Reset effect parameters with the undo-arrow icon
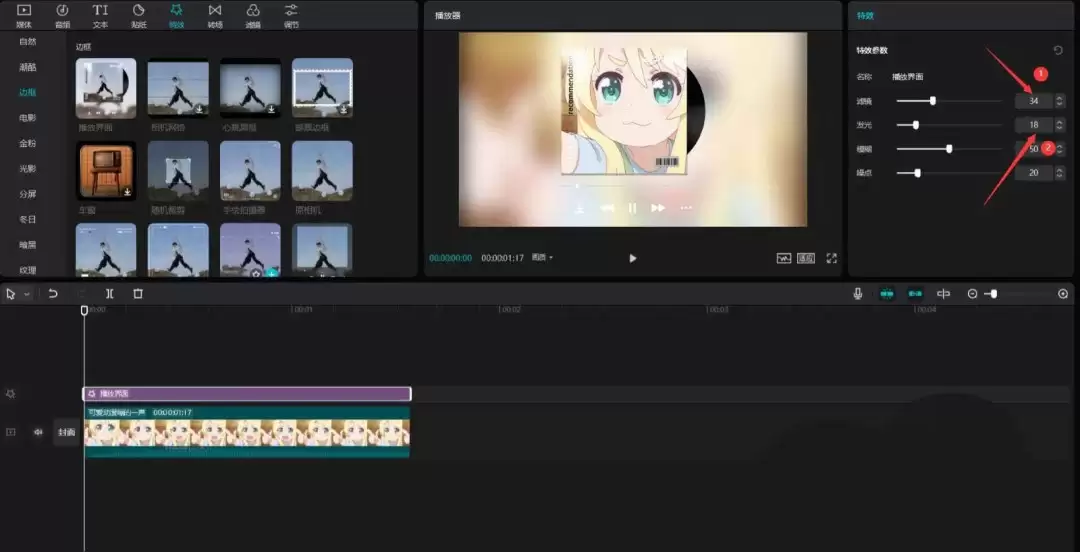This screenshot has height=552, width=1080. [x=1058, y=50]
